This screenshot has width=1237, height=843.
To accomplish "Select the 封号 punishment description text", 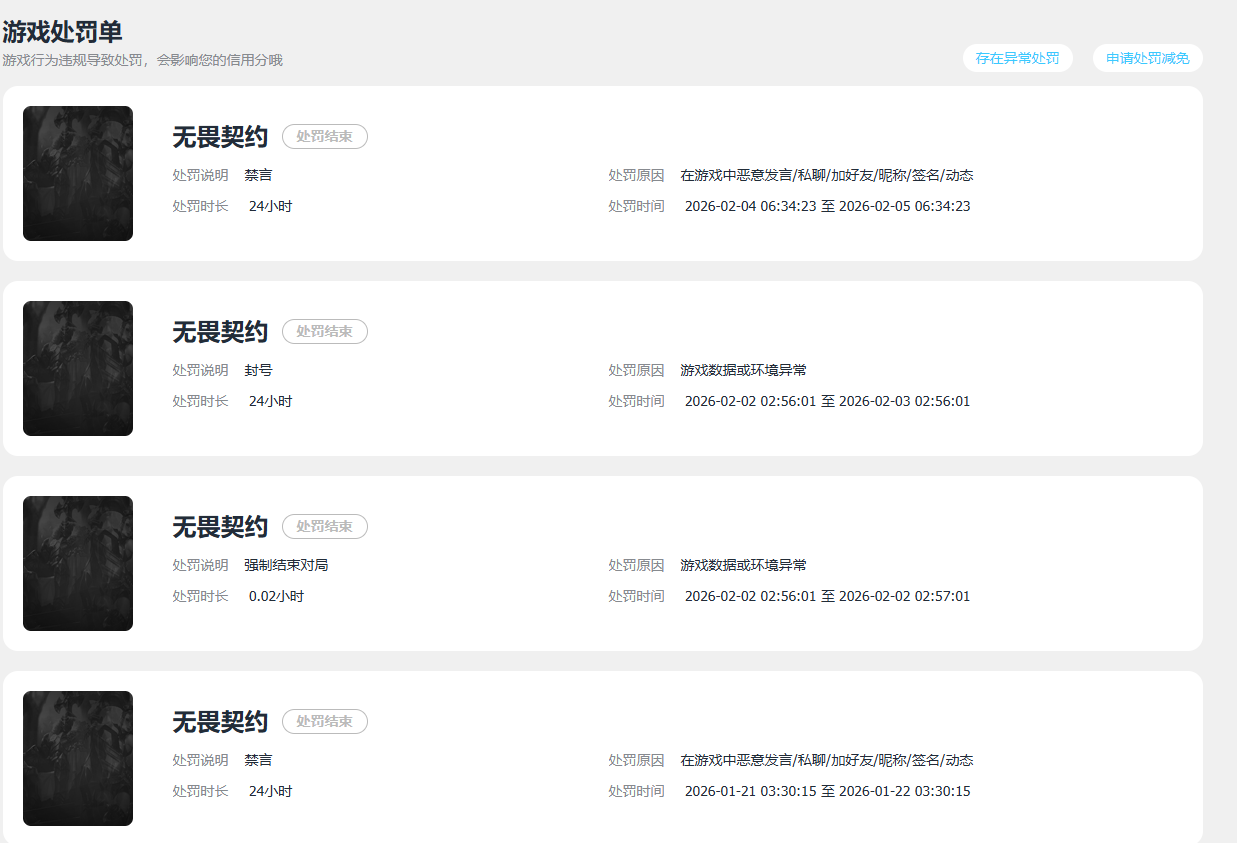I will (x=258, y=370).
